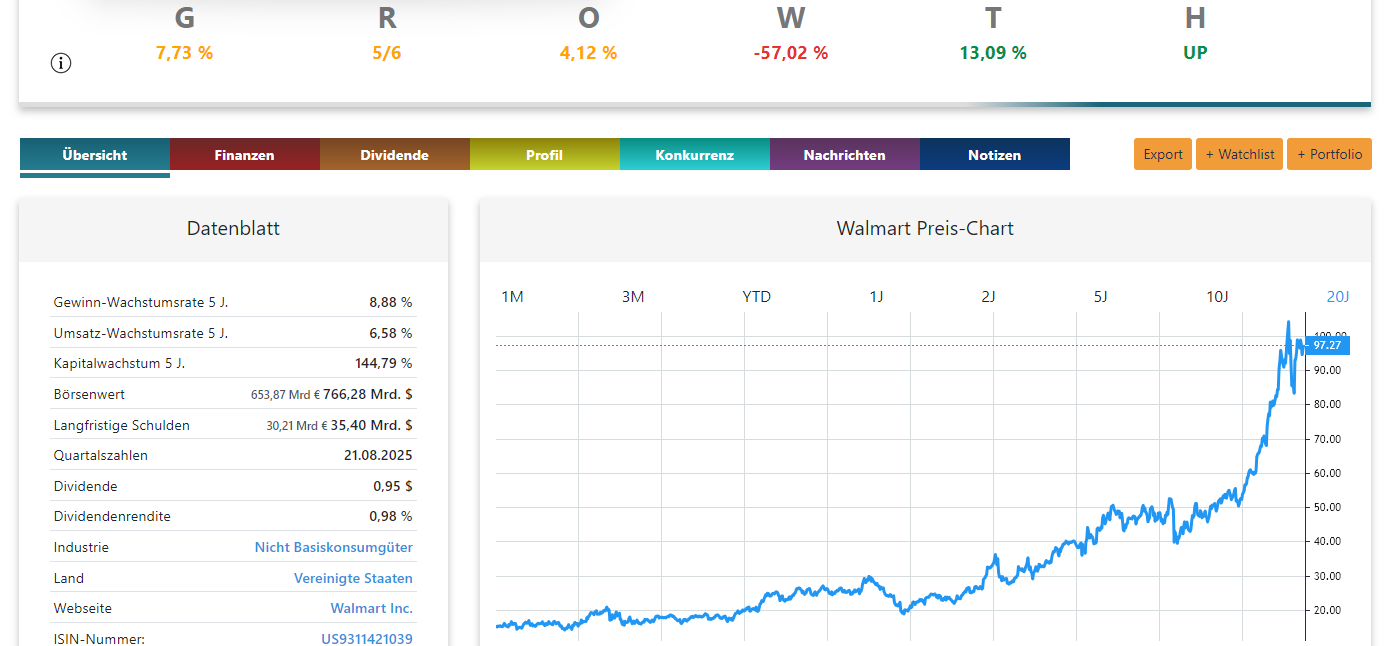1389x646 pixels.
Task: Add stock to Watchlist
Action: click(1240, 154)
